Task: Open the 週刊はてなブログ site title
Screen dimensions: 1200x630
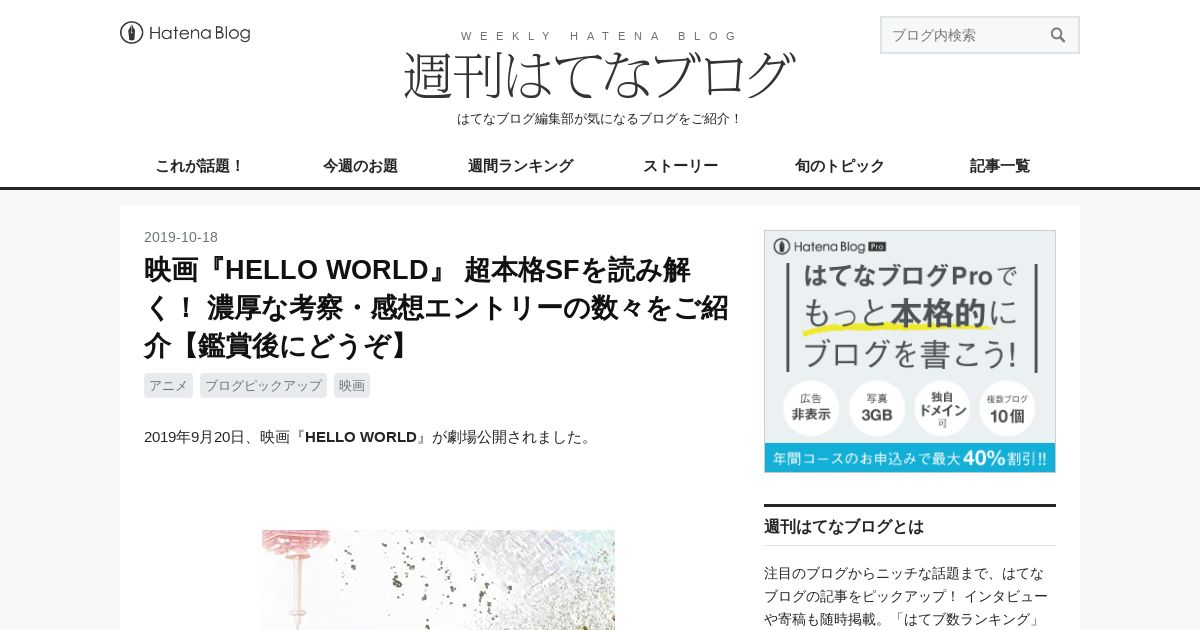Action: [x=600, y=76]
